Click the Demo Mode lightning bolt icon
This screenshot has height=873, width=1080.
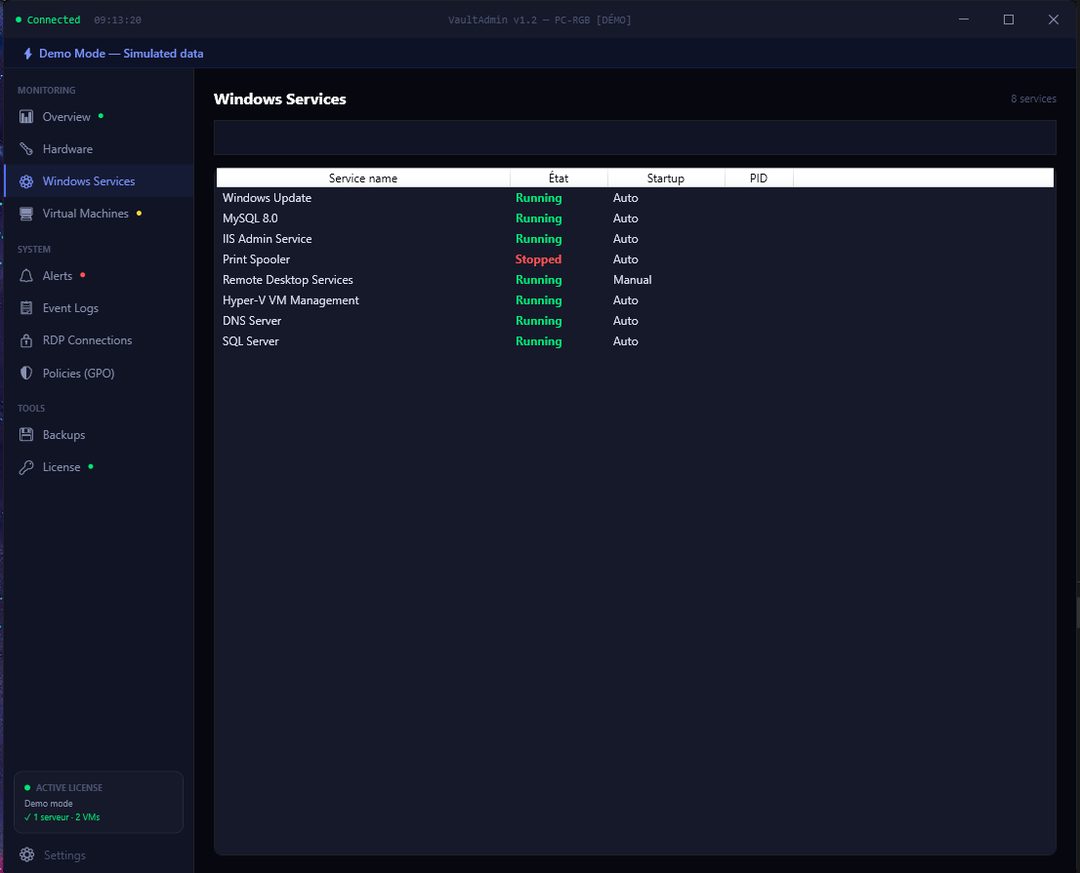(28, 54)
